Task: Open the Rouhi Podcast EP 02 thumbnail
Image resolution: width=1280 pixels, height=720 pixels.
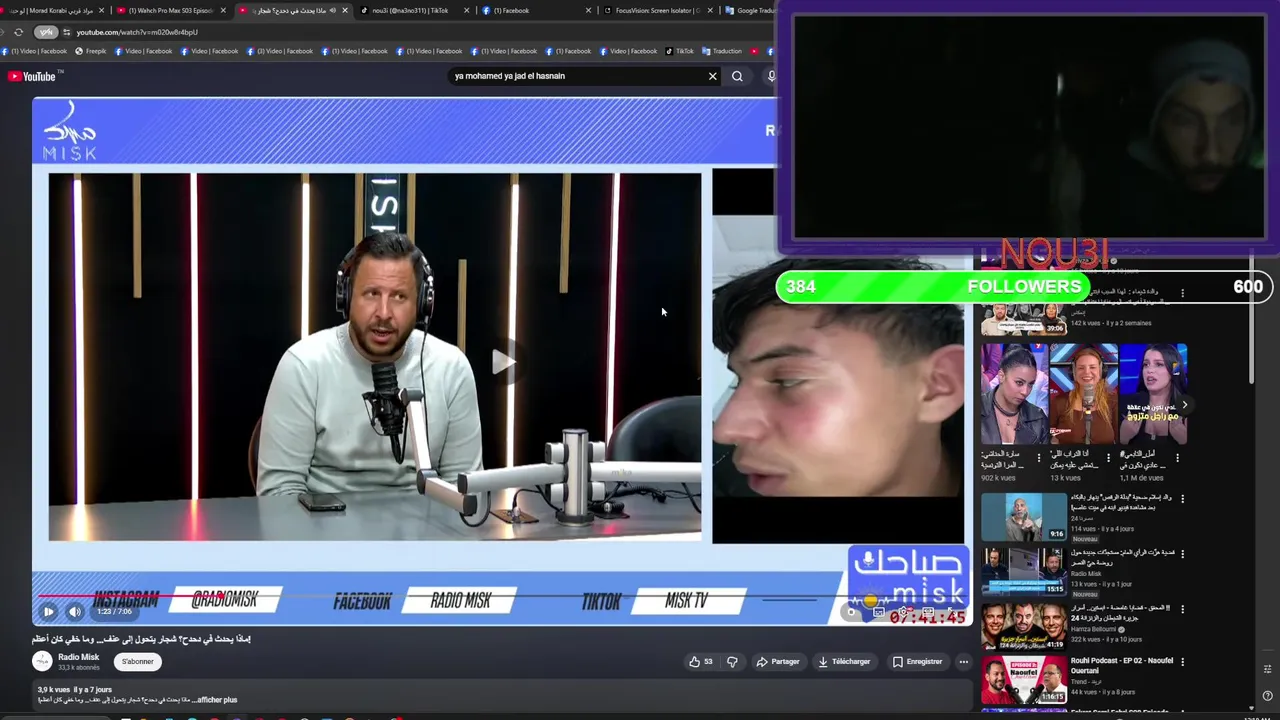Action: pos(1024,680)
